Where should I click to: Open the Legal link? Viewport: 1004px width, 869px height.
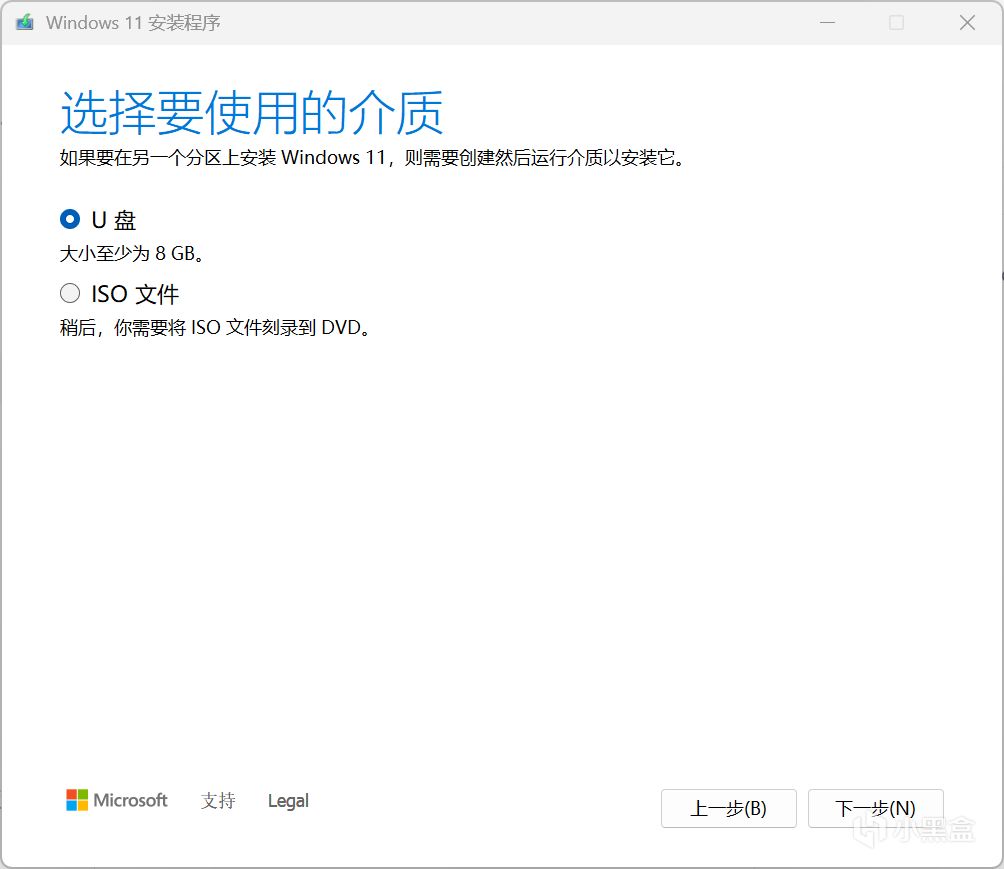[288, 800]
